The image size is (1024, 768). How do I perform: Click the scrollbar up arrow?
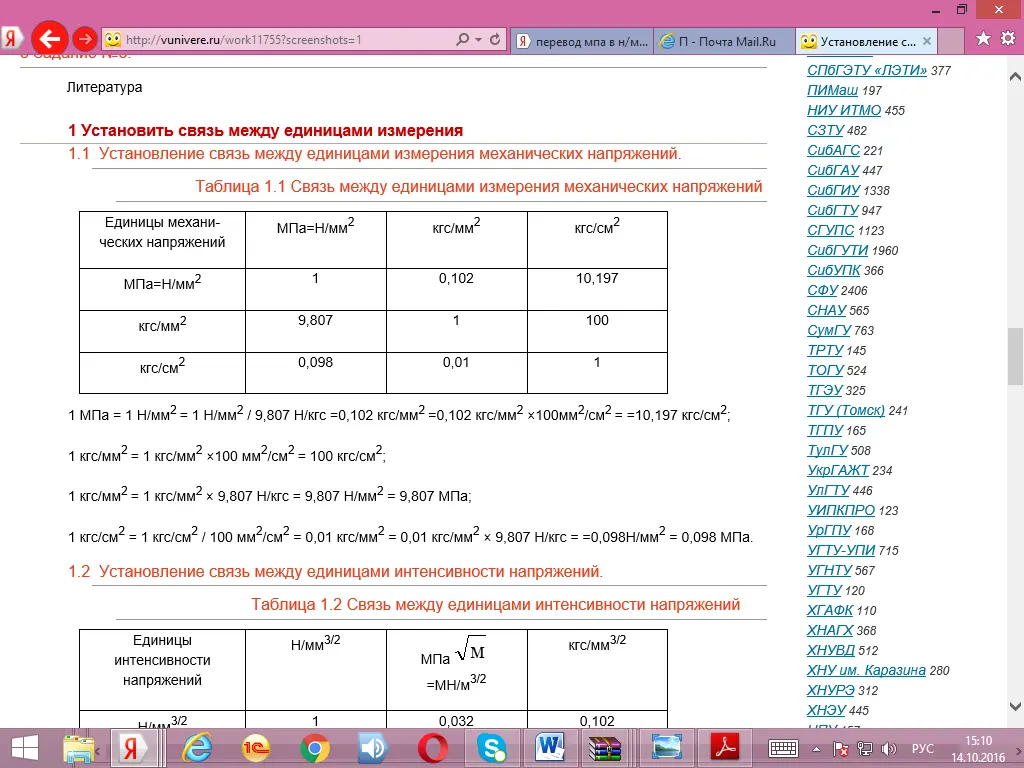click(1015, 76)
